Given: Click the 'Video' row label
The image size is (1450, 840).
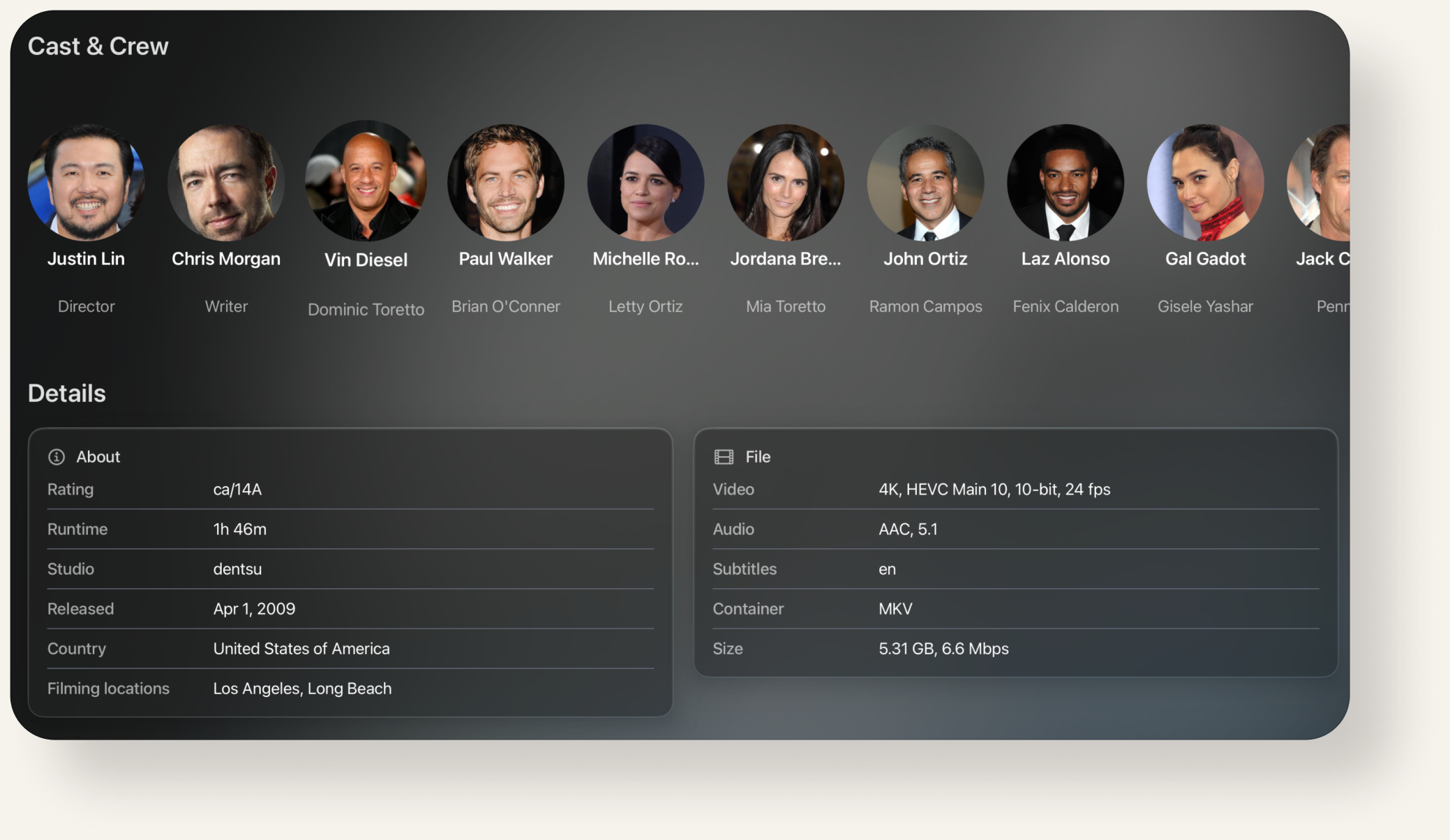Looking at the screenshot, I should (733, 490).
